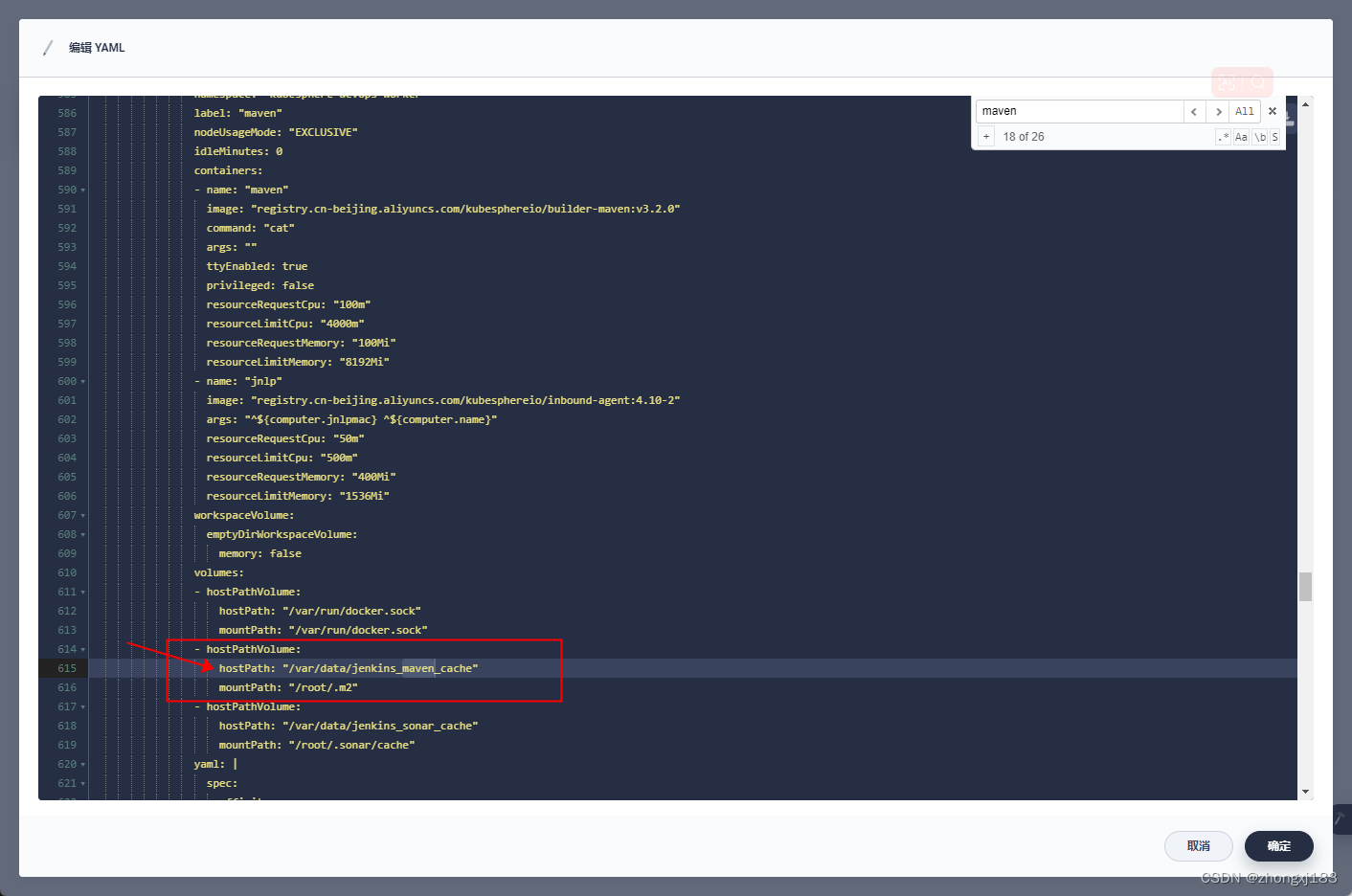The image size is (1352, 896).
Task: Close the search box
Action: point(1273,111)
